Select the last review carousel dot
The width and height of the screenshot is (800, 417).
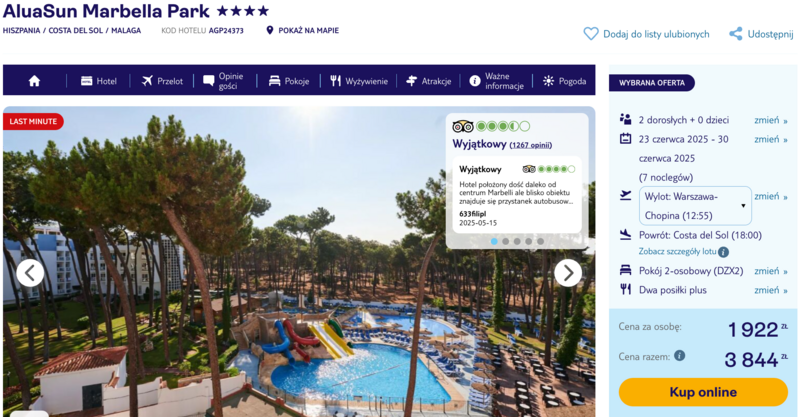pos(540,241)
